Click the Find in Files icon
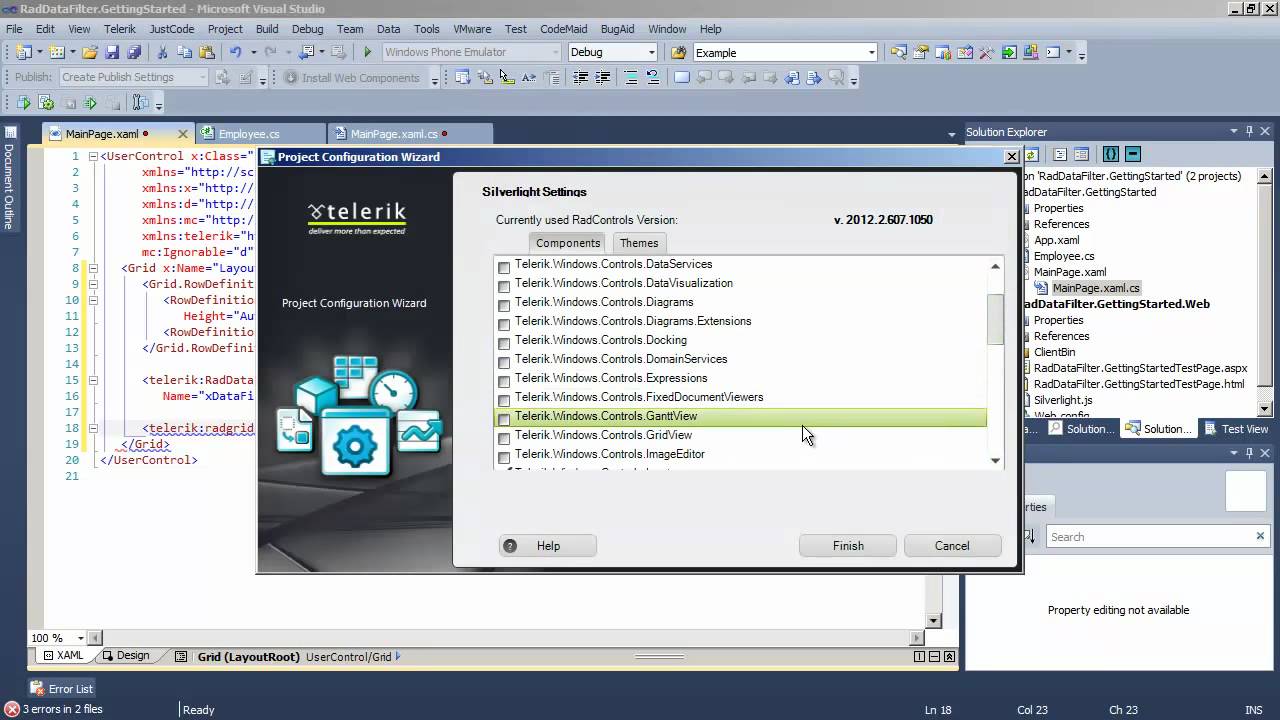 (679, 52)
